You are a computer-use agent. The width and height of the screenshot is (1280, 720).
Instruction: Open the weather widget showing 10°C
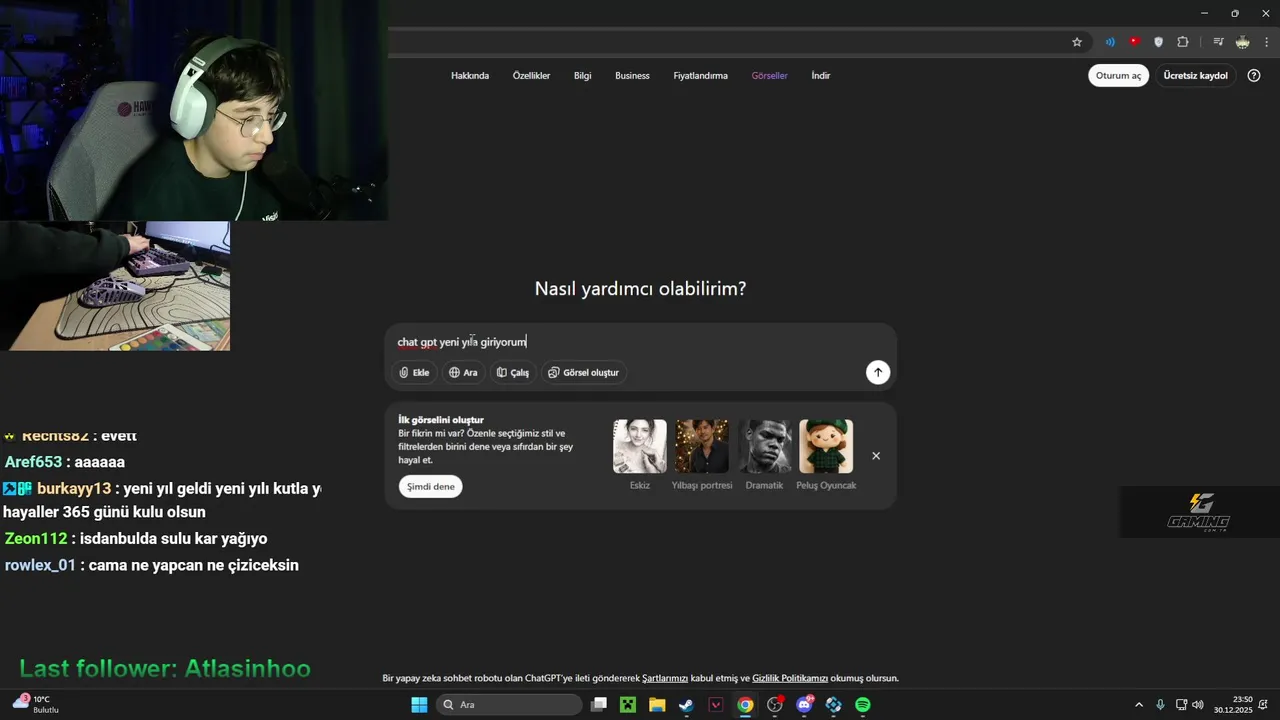(36, 704)
